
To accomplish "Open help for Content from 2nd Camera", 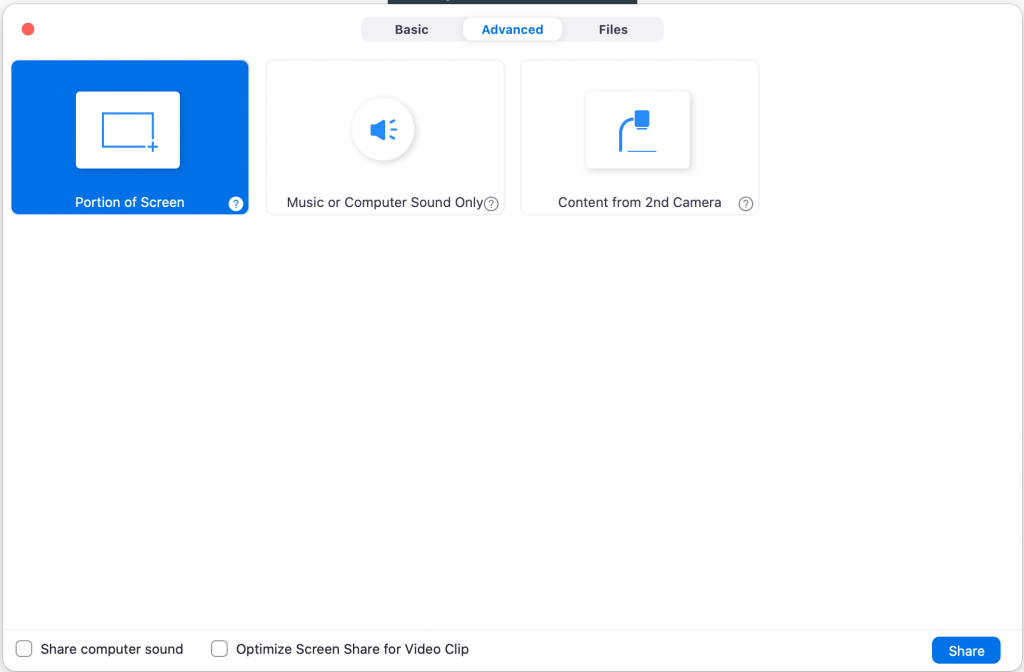I will tap(746, 204).
